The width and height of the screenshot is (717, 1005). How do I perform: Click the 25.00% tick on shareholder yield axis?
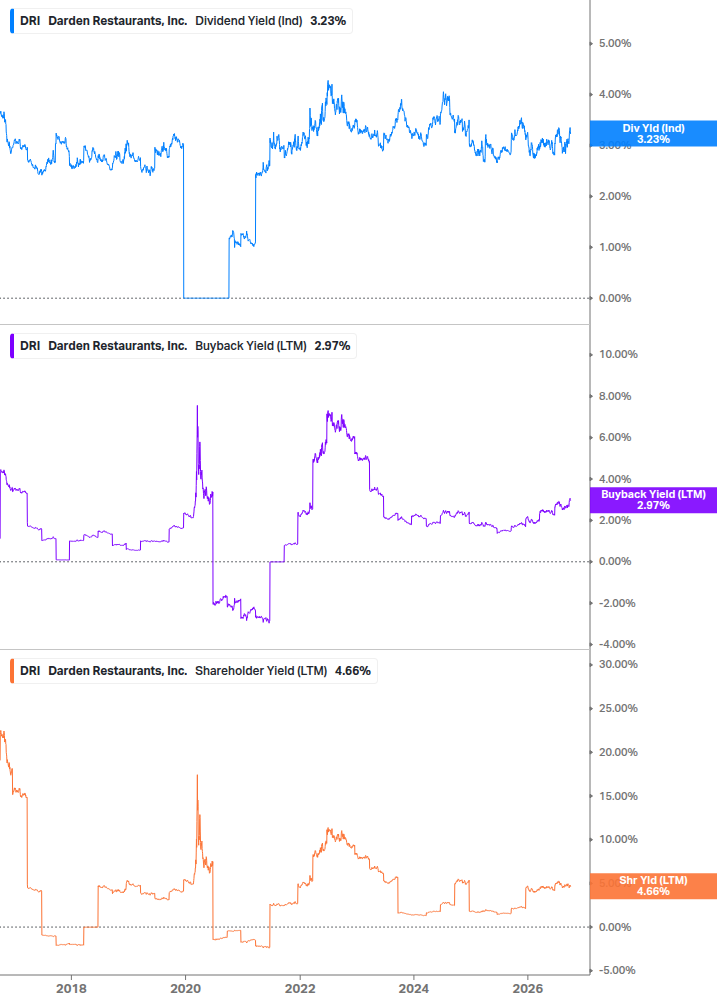pyautogui.click(x=618, y=708)
